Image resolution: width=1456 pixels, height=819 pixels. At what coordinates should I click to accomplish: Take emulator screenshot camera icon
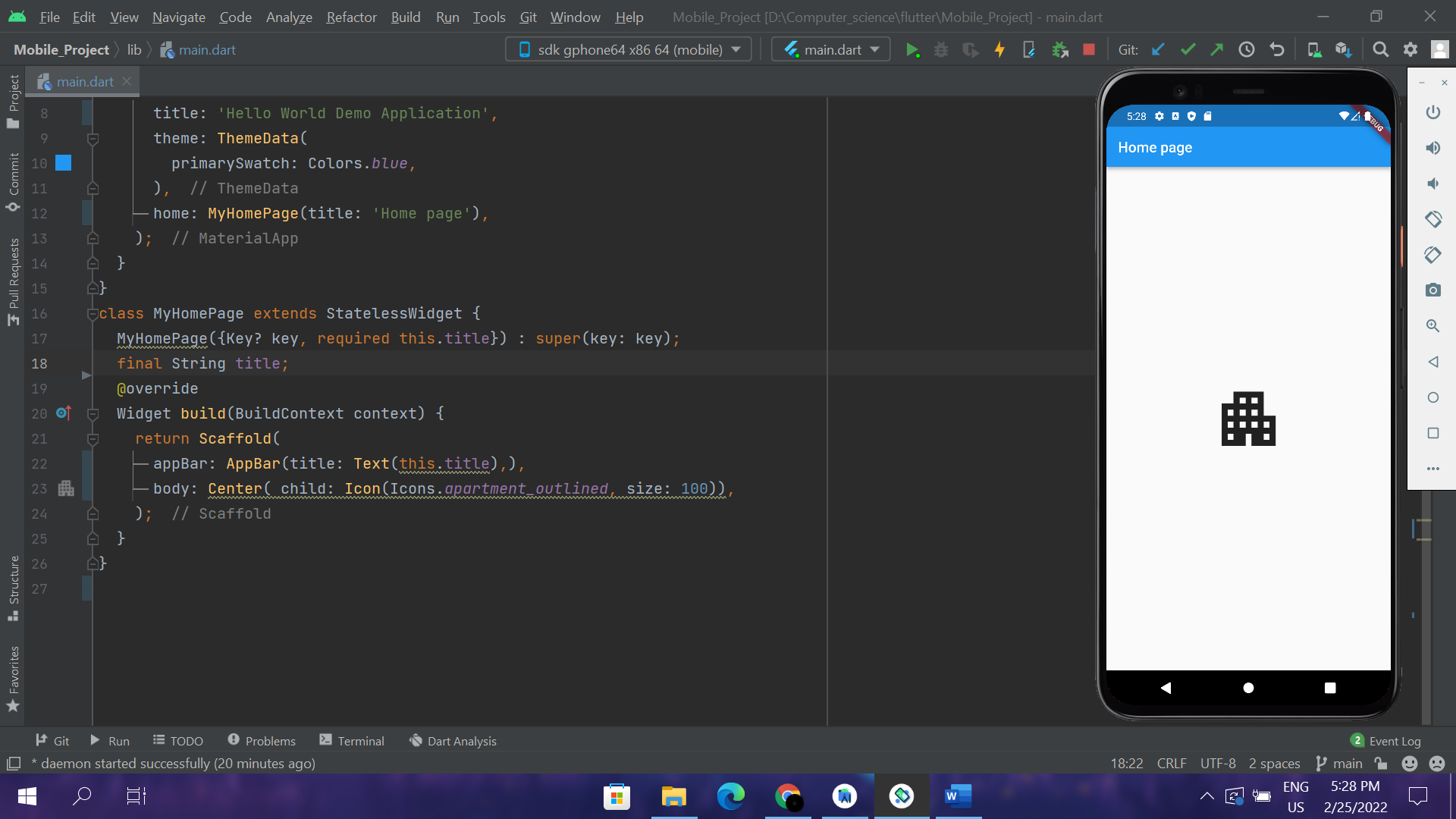(x=1433, y=290)
